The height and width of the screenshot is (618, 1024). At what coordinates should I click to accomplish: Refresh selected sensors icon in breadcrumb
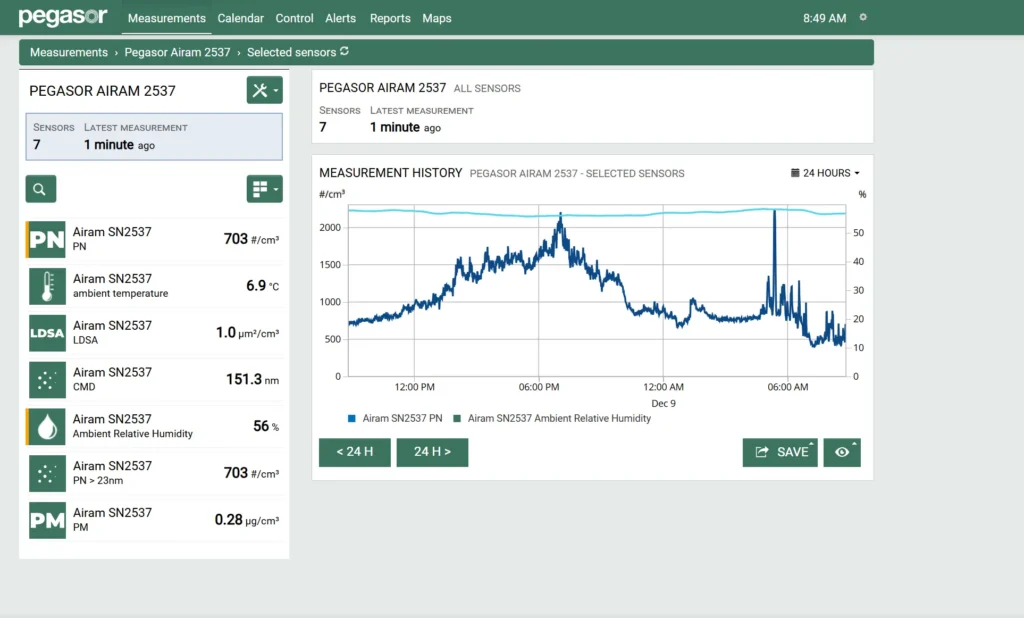click(x=344, y=51)
